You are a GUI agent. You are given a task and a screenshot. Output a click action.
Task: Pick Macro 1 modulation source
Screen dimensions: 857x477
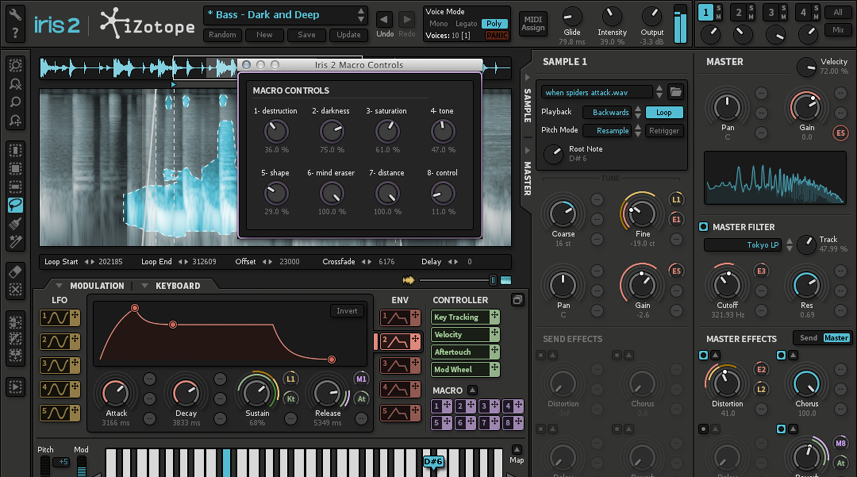pyautogui.click(x=442, y=406)
